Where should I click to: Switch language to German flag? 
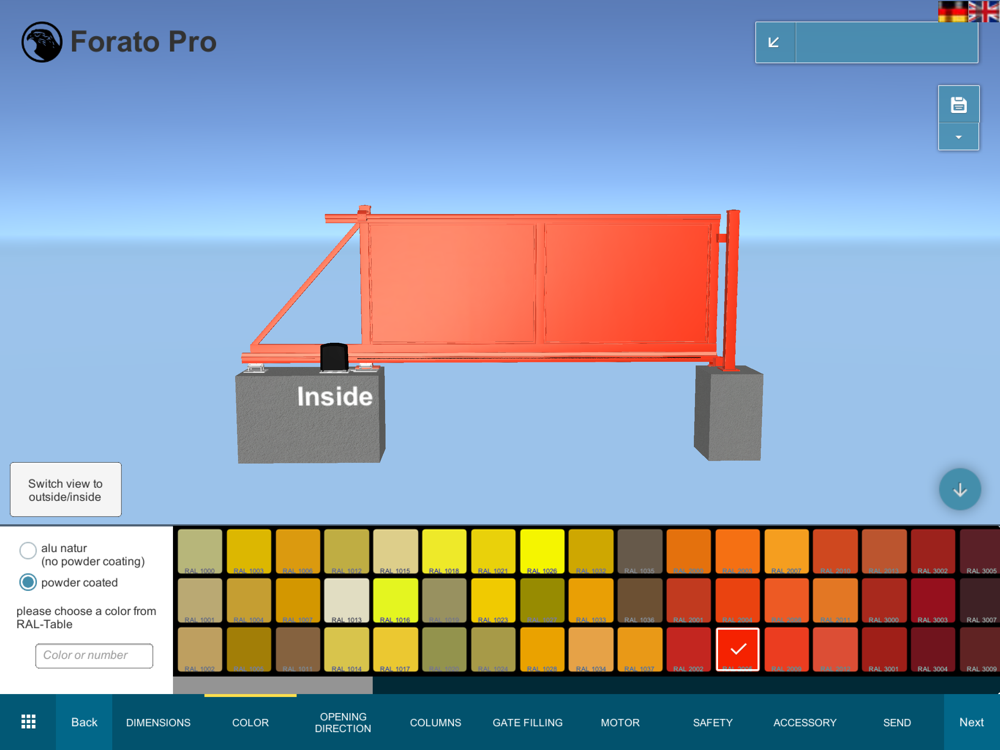pos(953,11)
